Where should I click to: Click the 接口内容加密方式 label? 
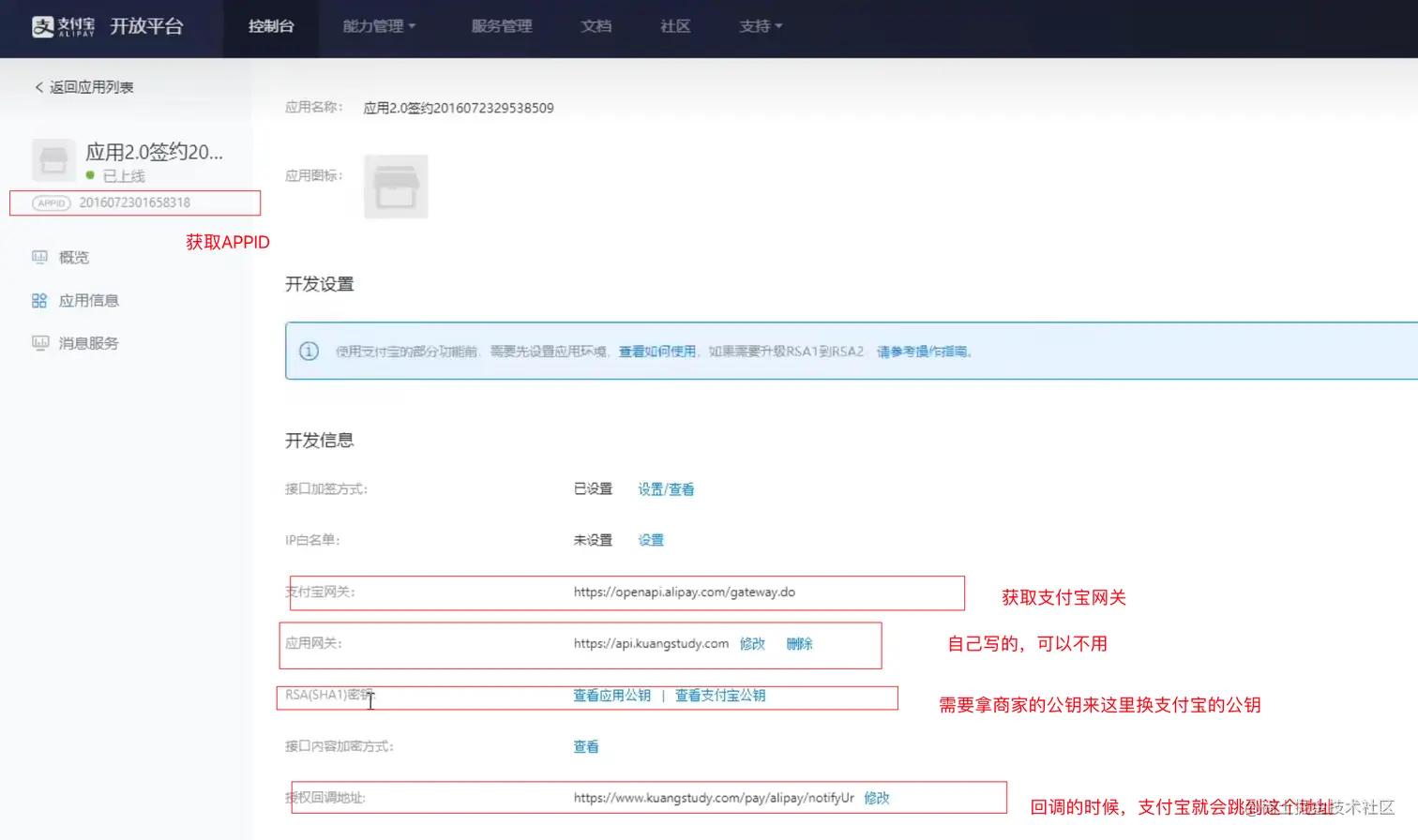coord(339,747)
